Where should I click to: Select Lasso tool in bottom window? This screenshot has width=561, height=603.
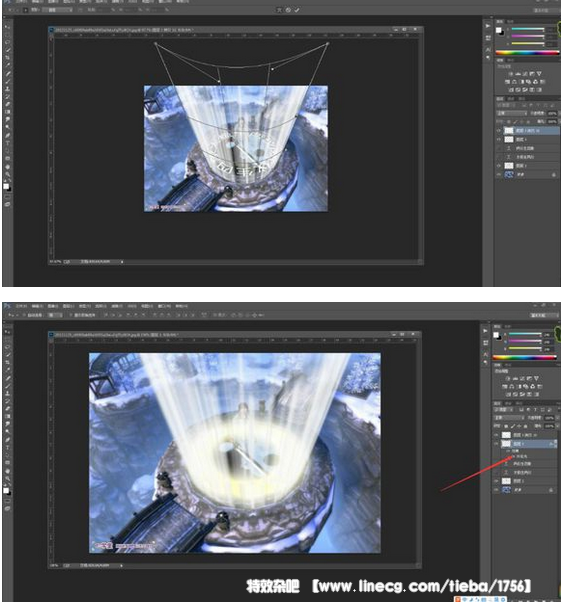pyautogui.click(x=8, y=347)
